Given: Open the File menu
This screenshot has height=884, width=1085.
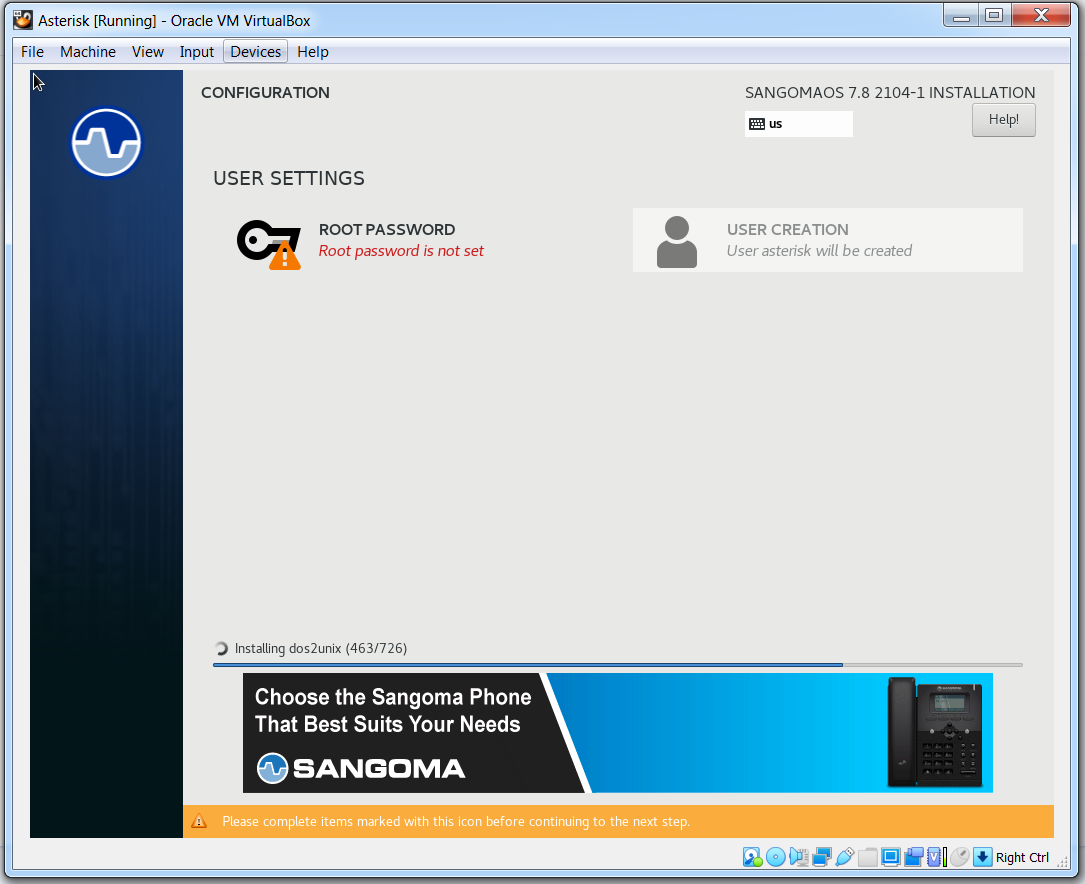Looking at the screenshot, I should [x=32, y=52].
